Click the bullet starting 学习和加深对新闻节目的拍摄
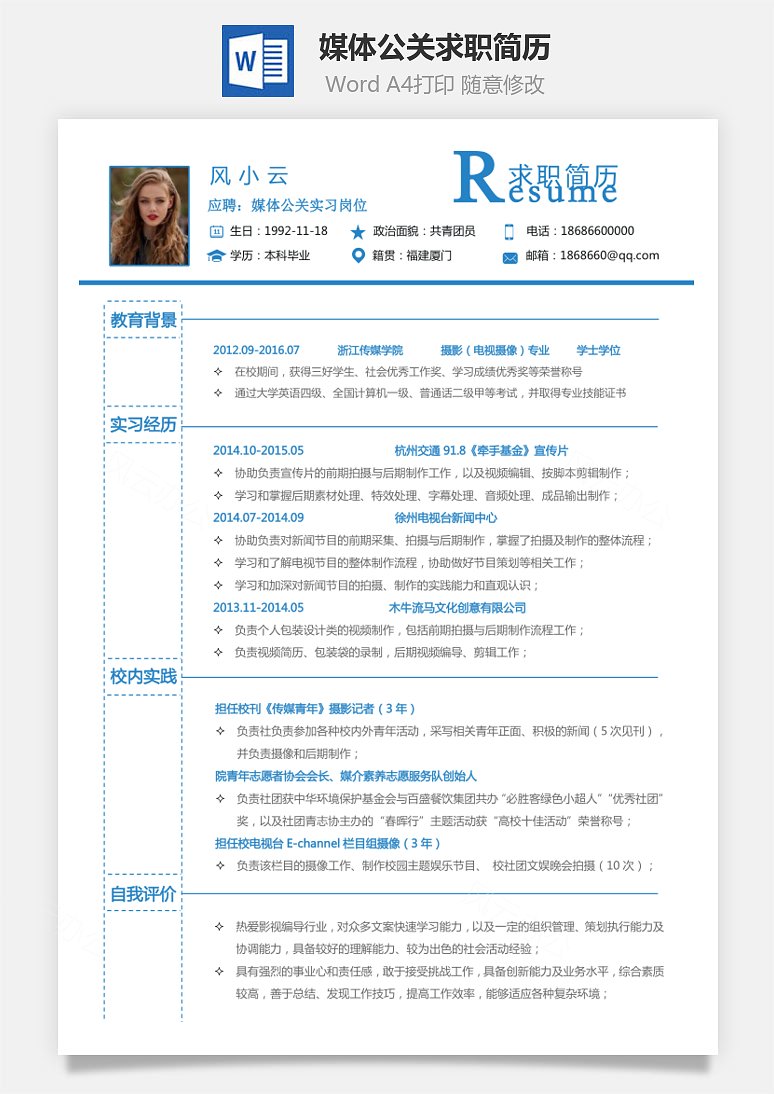Screen dimensions: 774x1094 click(377, 585)
